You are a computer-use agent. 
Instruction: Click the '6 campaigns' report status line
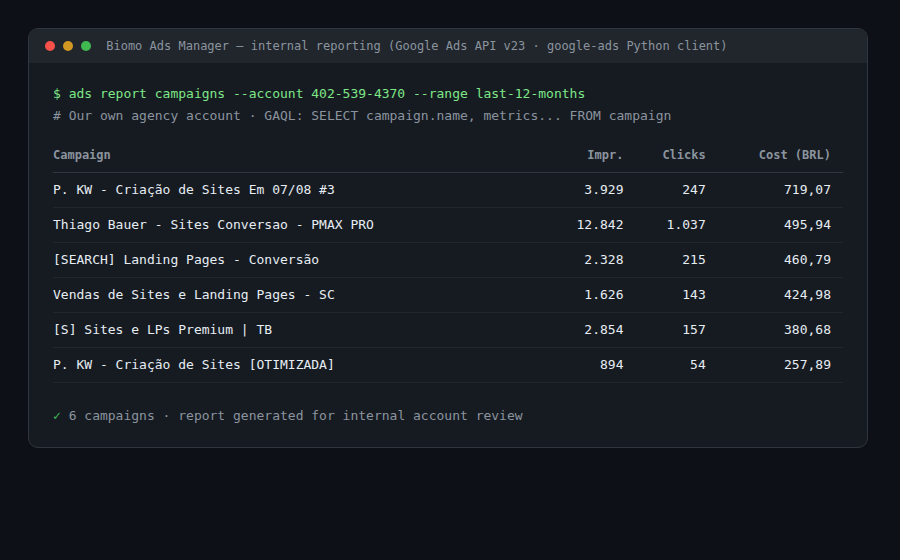point(288,416)
